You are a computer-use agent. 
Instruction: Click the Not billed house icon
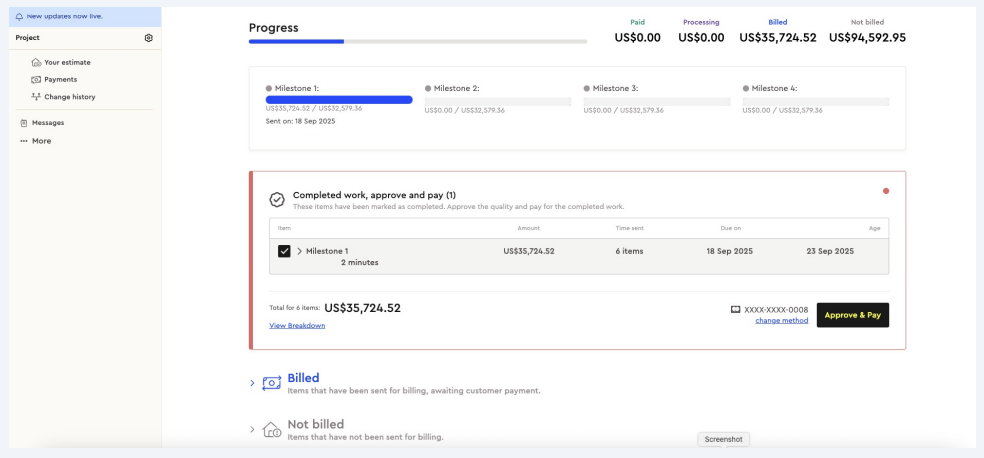[271, 430]
